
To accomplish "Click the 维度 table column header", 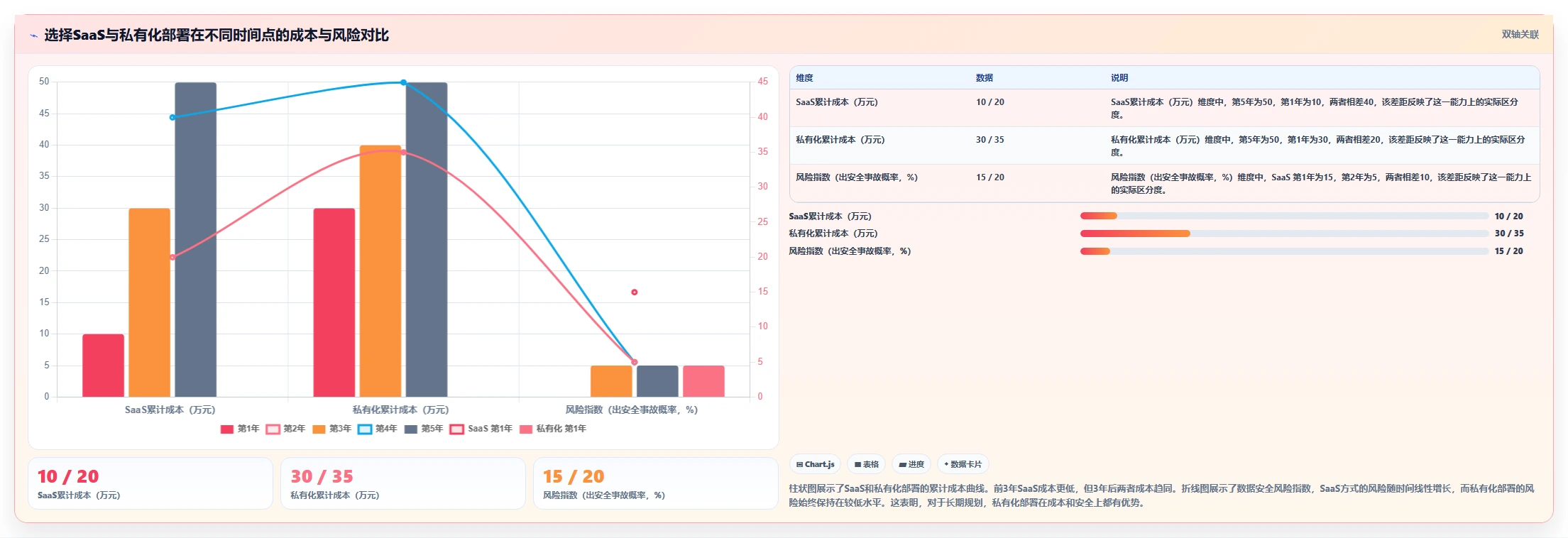I will pyautogui.click(x=804, y=78).
